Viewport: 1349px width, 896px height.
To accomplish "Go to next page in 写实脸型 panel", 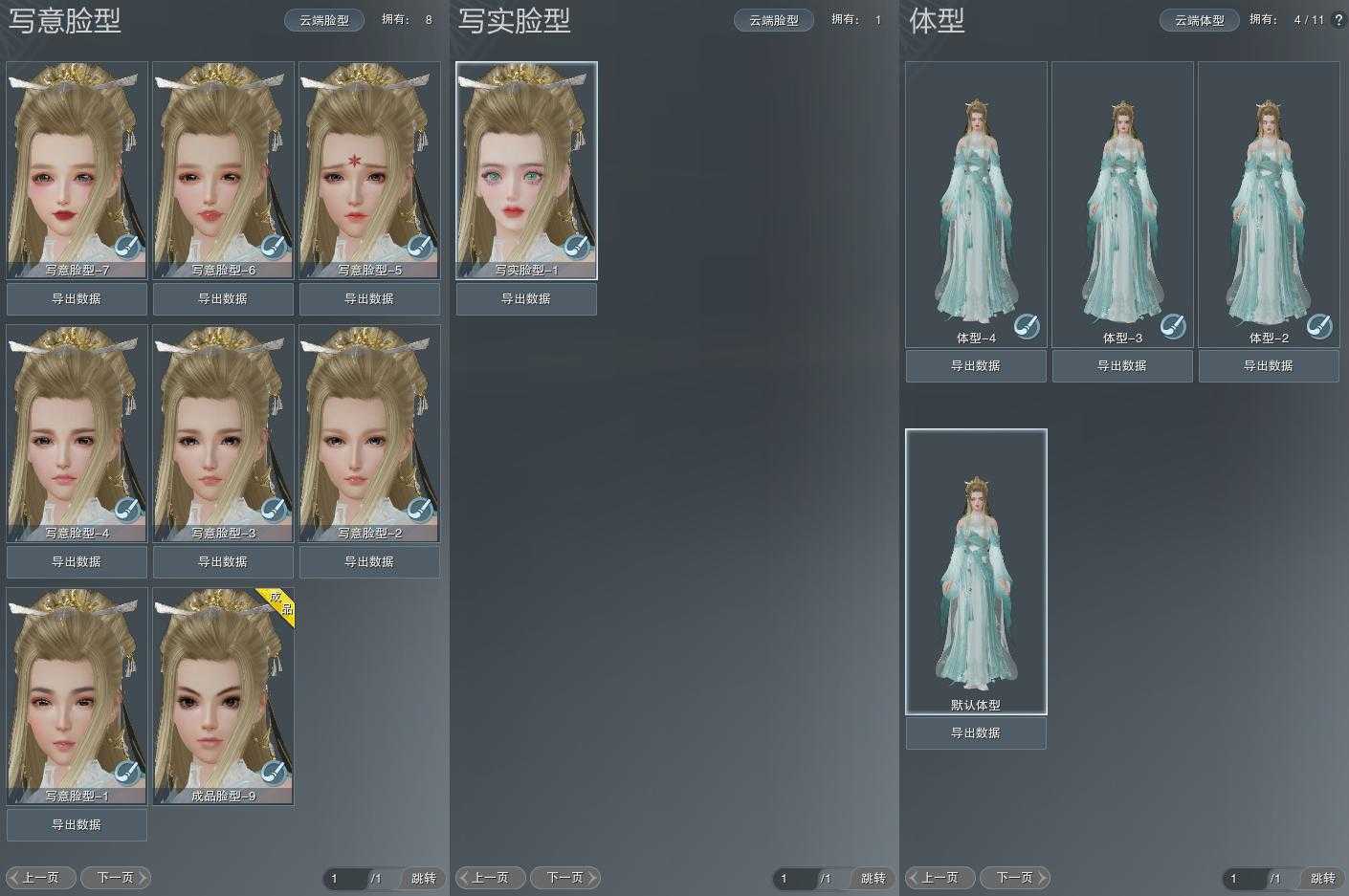I will [x=565, y=878].
